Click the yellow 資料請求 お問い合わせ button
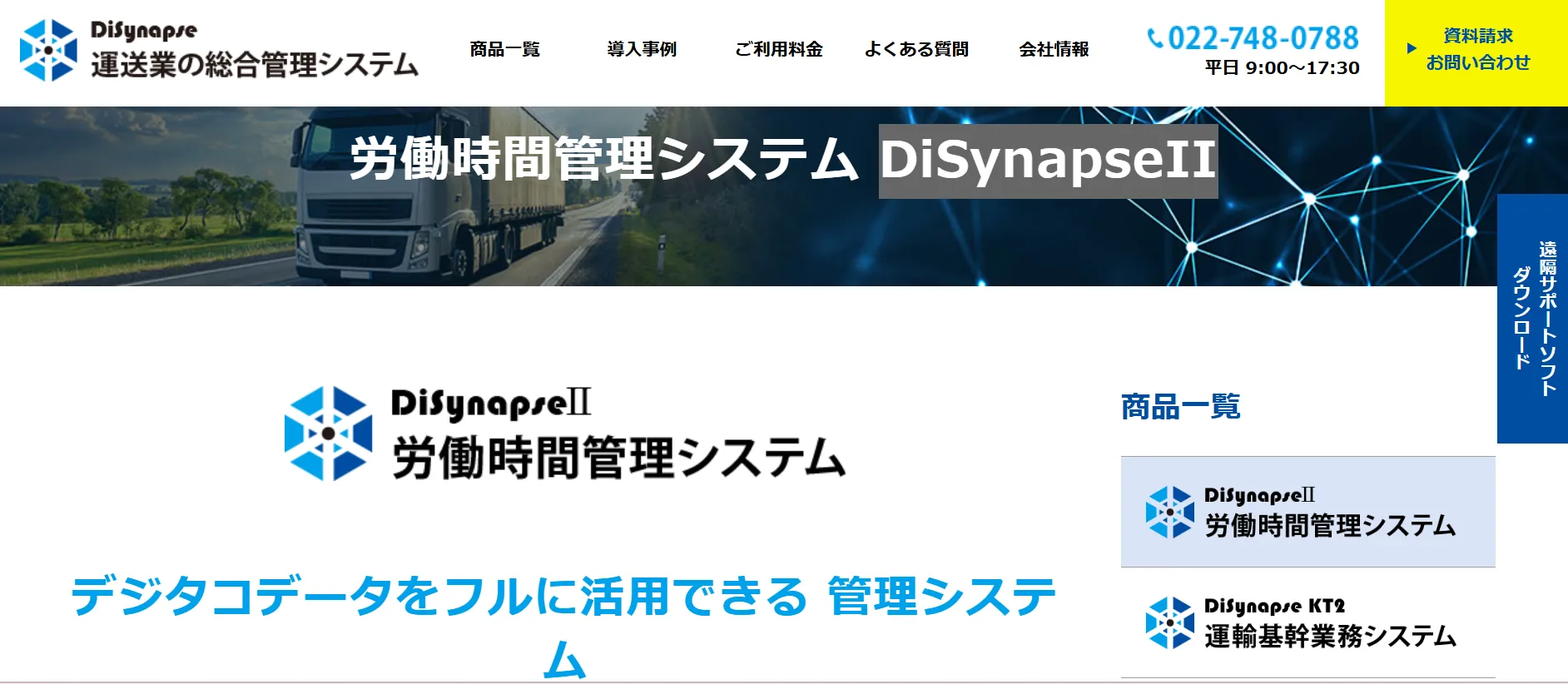This screenshot has width=1568, height=684. click(1476, 52)
